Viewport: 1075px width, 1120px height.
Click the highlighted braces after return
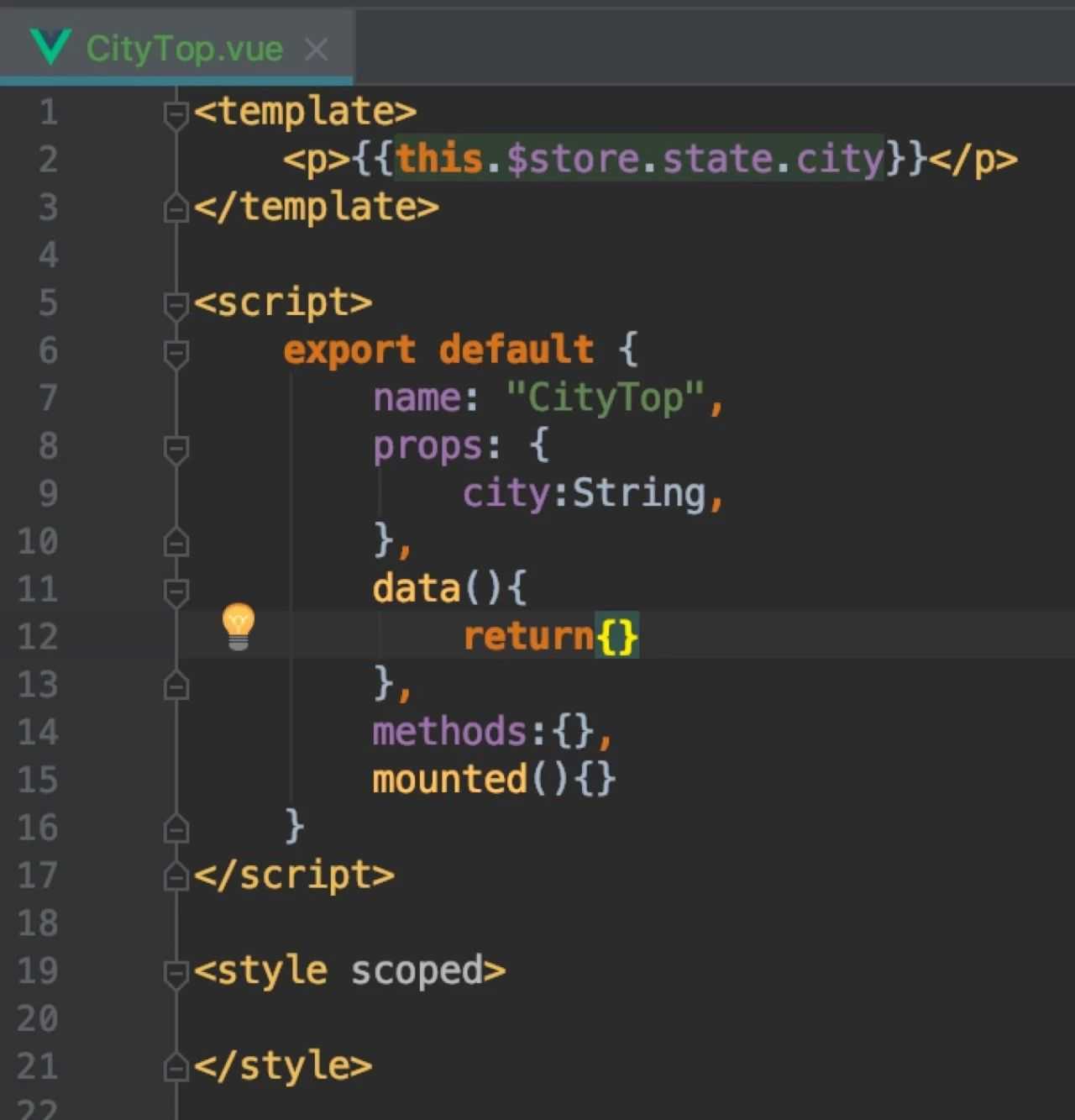click(x=617, y=635)
